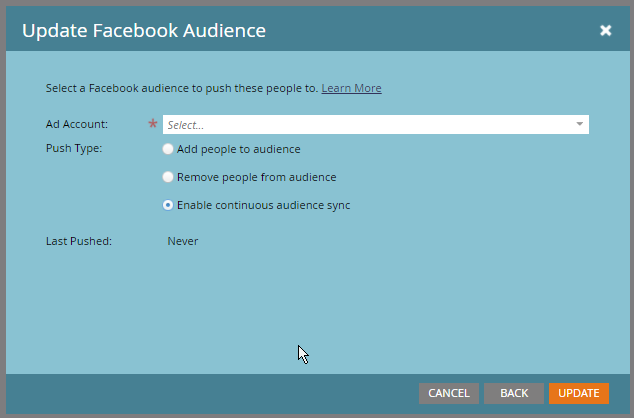
Task: Open the Learn More link
Action: point(351,88)
